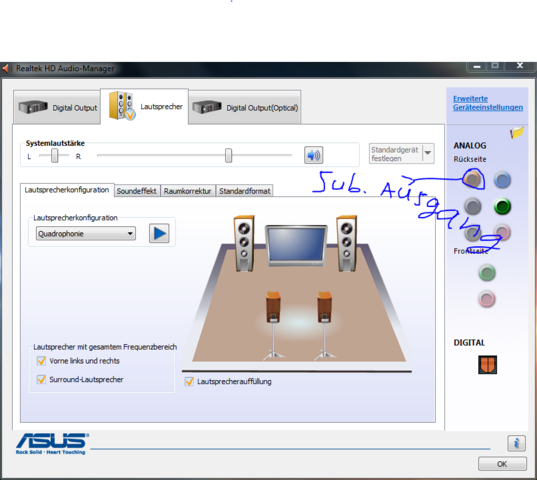Open the information button near OK
Viewport: 537px width, 480px height.
516,443
